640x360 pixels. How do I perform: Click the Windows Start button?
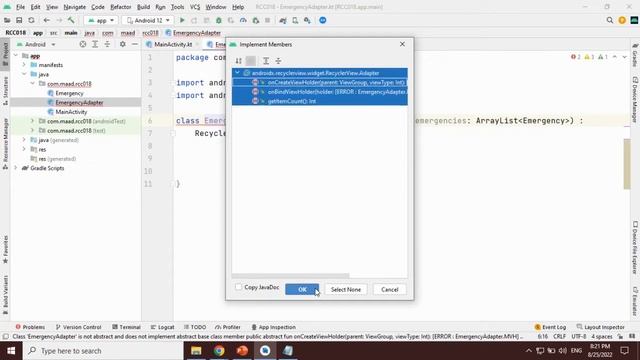[11, 351]
